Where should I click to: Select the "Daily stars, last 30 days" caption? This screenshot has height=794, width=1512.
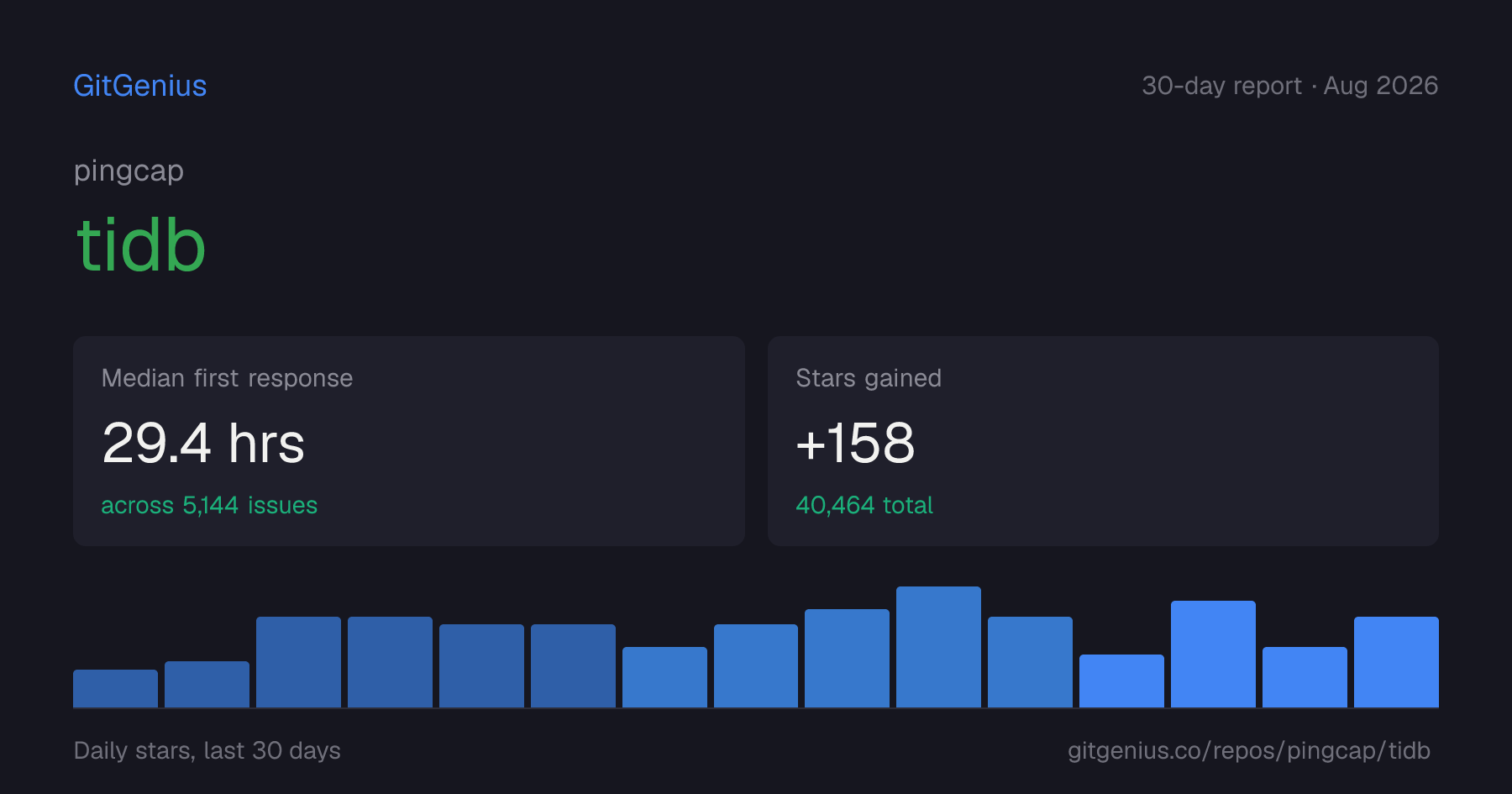[x=207, y=750]
